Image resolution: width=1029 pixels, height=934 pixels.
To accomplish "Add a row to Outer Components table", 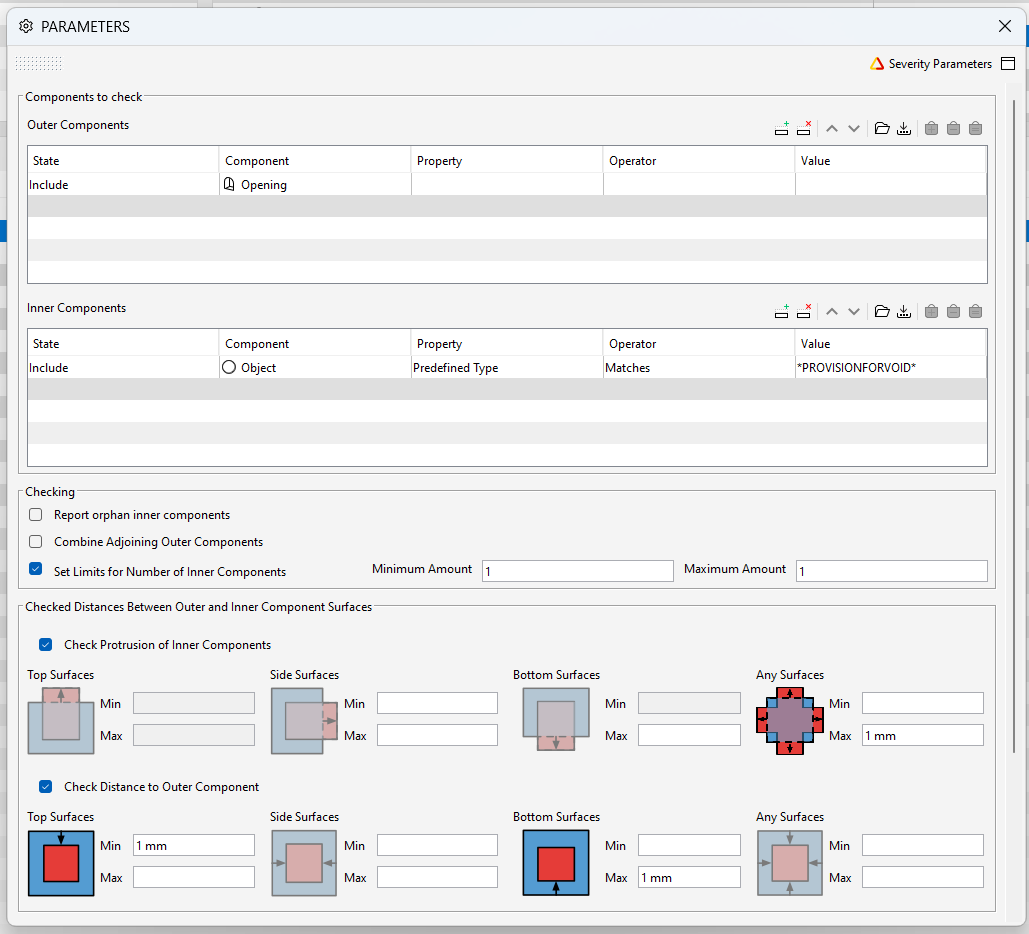I will [x=781, y=129].
